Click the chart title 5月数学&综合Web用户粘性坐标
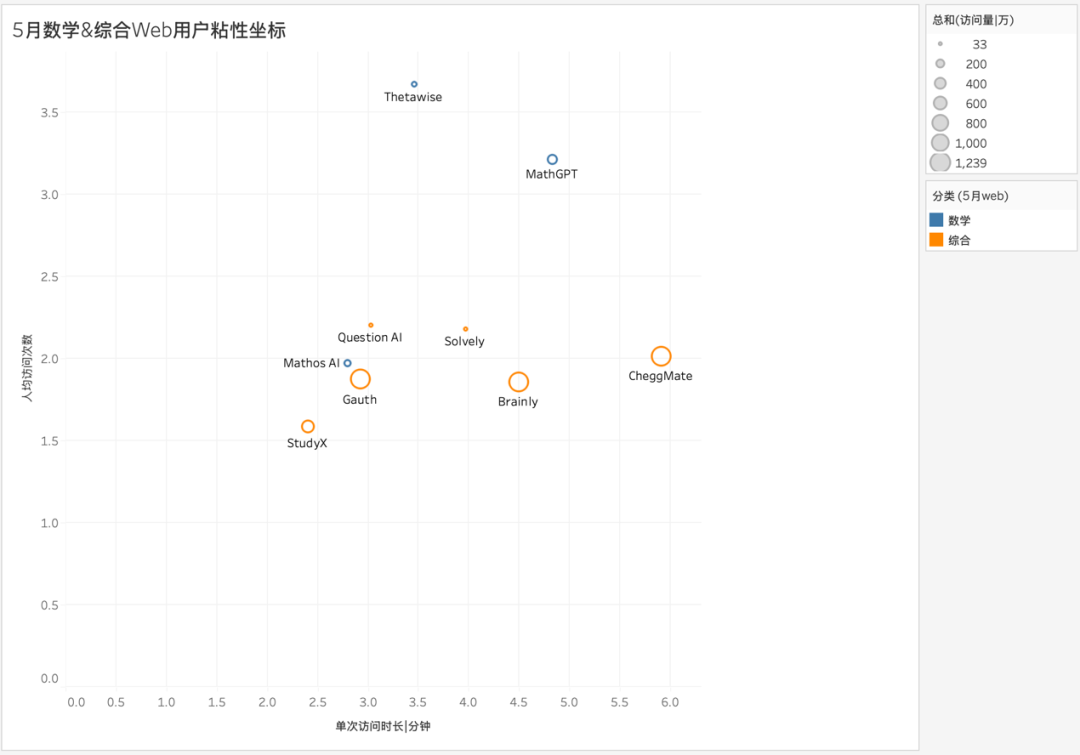1080x755 pixels. [x=149, y=30]
